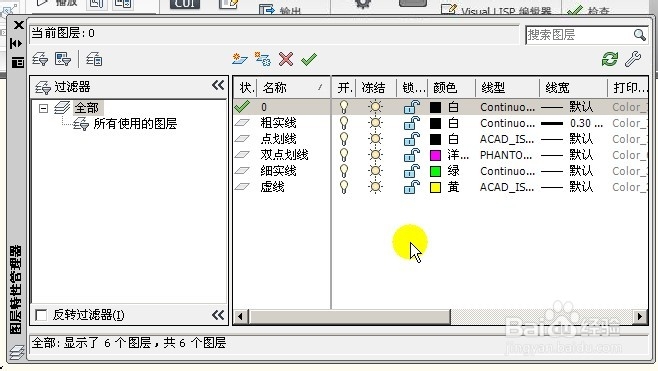Freeze the 点划线 layer
Image resolution: width=658 pixels, height=371 pixels.
pos(375,139)
